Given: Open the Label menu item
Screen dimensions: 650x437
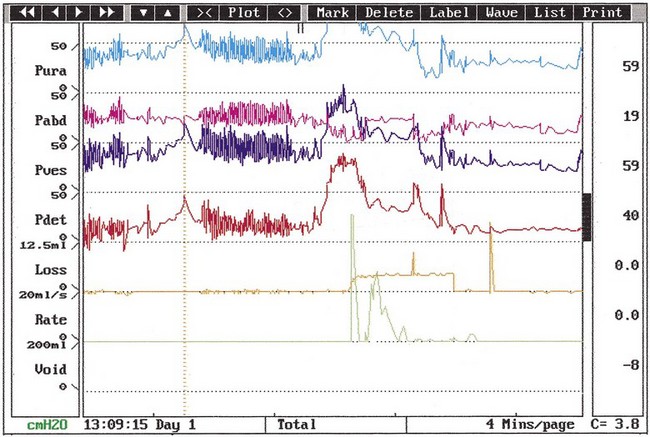Looking at the screenshot, I should point(446,13).
